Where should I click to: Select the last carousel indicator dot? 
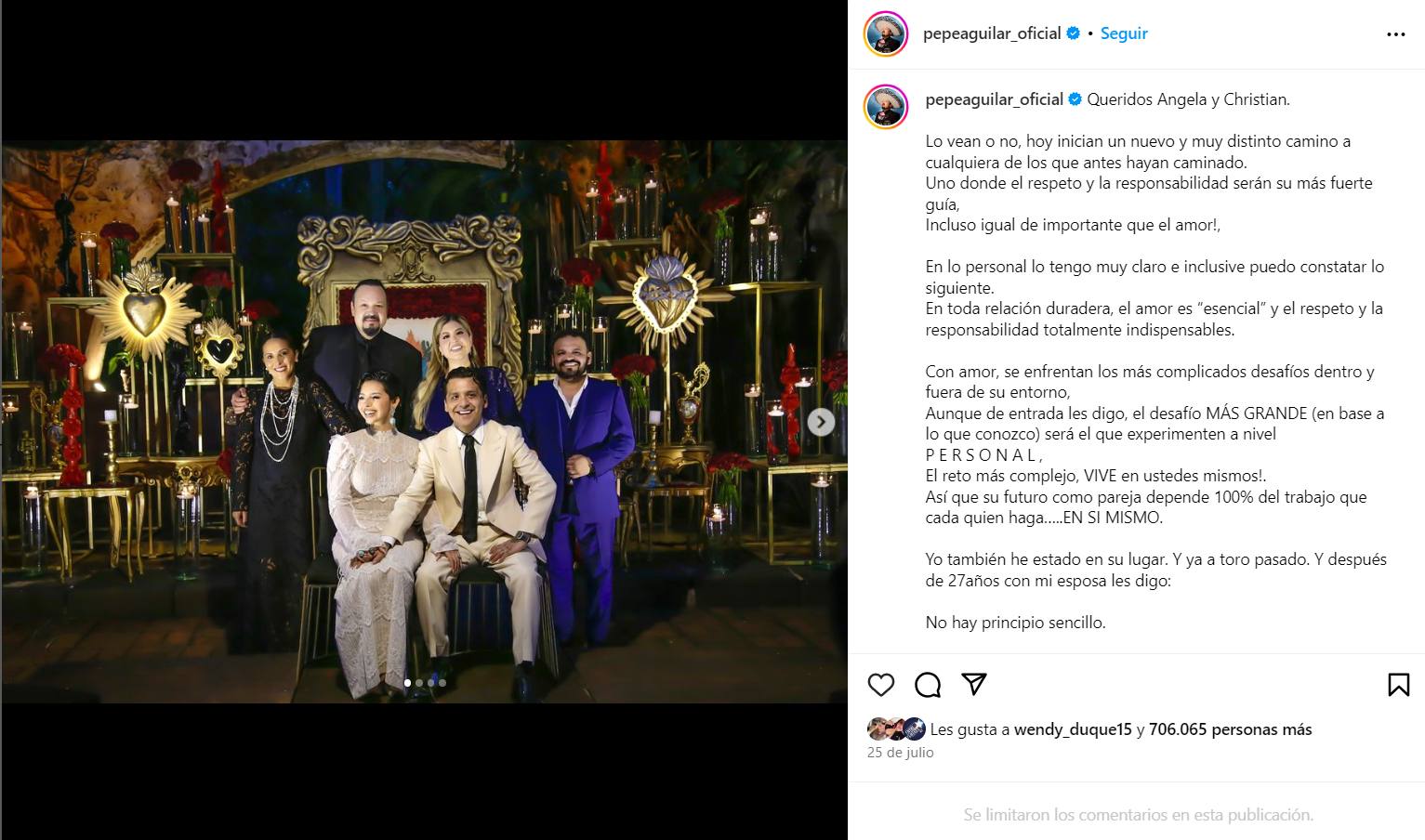(x=442, y=683)
